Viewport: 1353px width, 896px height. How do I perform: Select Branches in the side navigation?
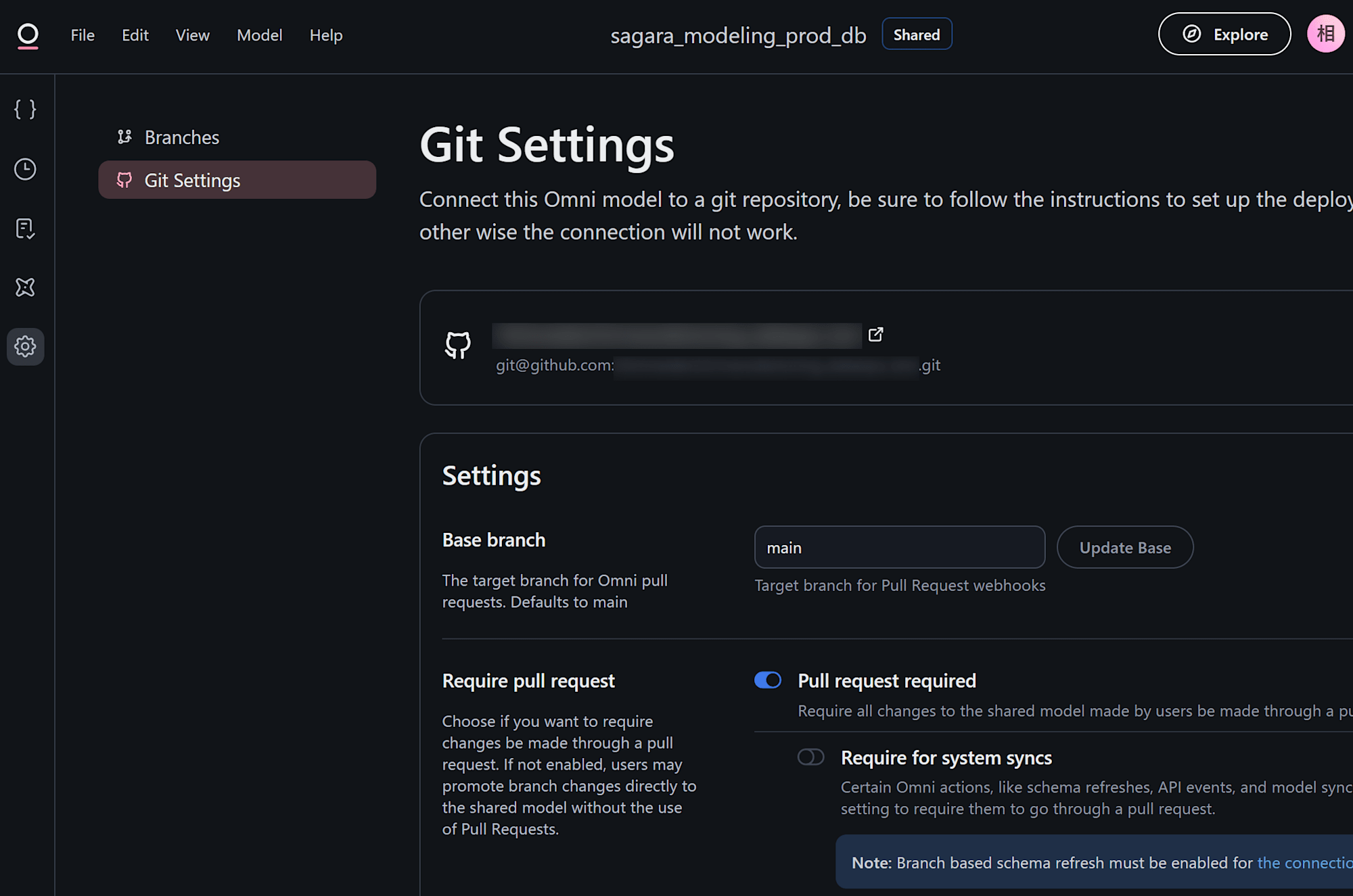[x=181, y=137]
